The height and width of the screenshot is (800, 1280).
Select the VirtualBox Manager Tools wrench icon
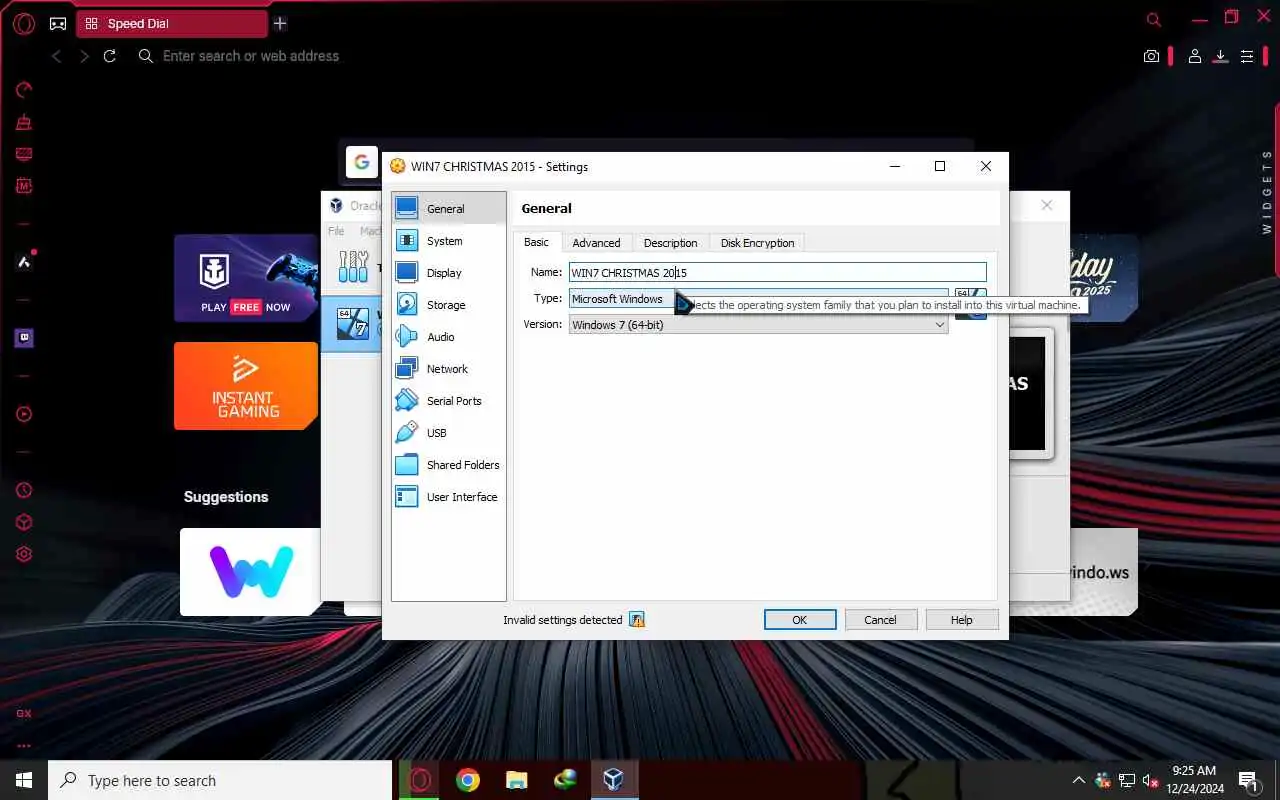click(353, 266)
